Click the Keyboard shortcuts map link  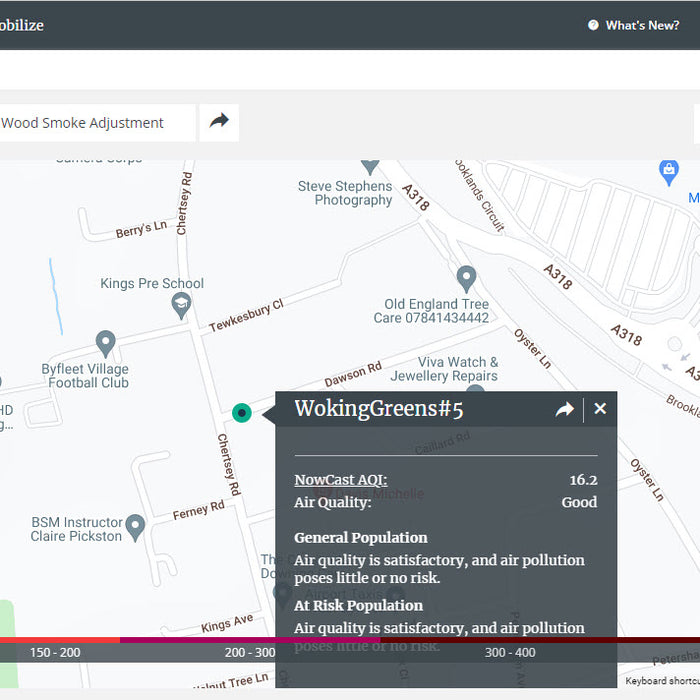[662, 681]
